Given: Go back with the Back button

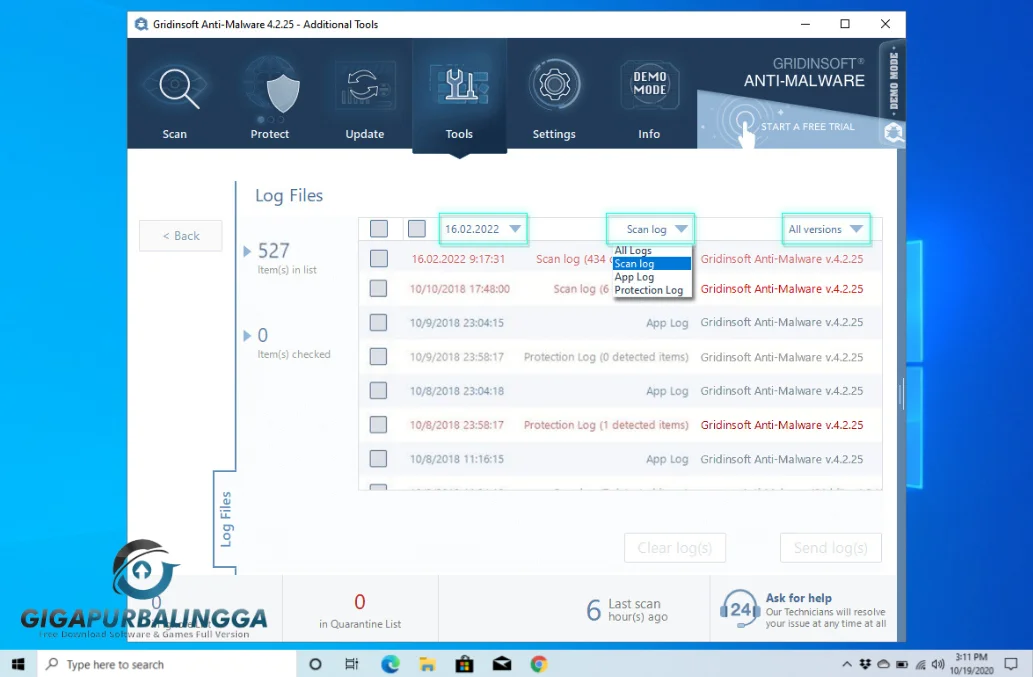Looking at the screenshot, I should tap(181, 236).
